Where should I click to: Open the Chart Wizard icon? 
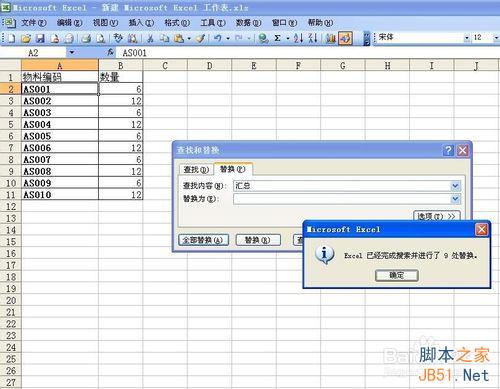(x=331, y=38)
